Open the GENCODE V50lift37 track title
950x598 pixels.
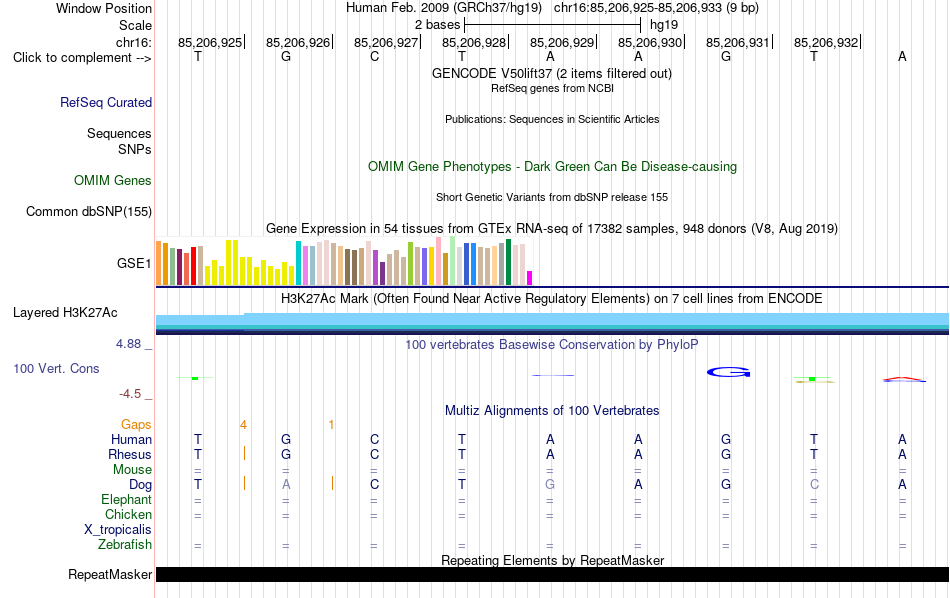click(552, 73)
